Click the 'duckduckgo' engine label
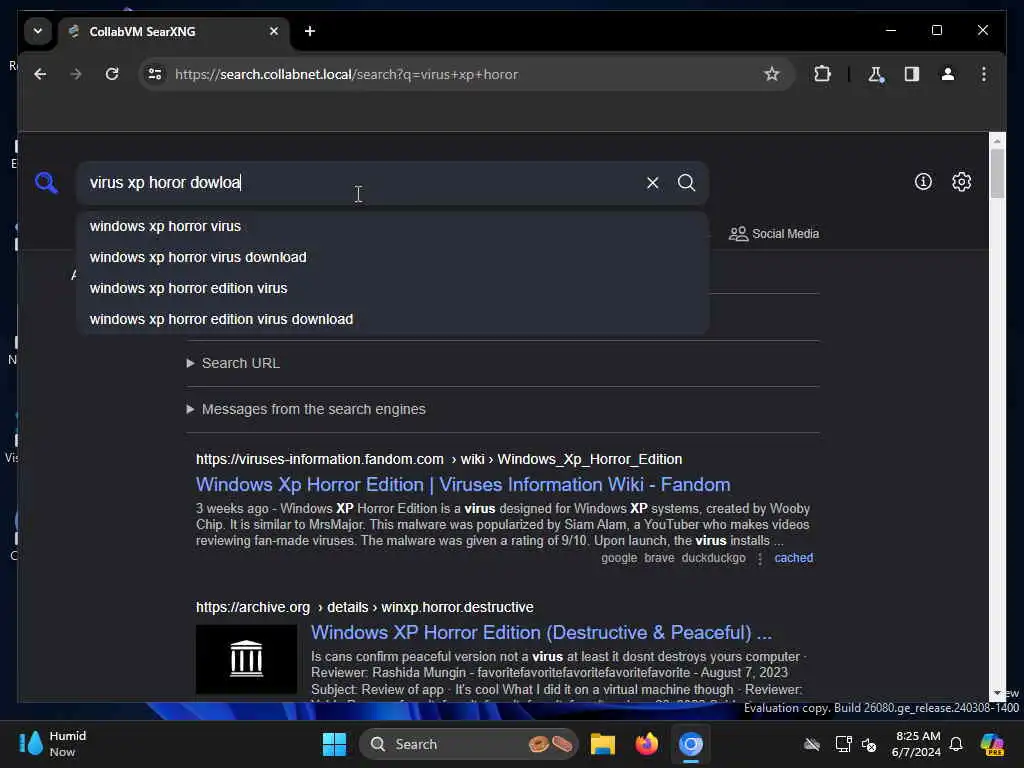 (713, 558)
